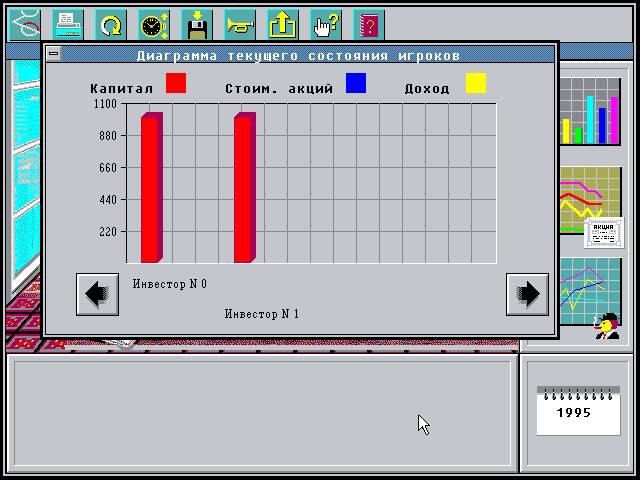Click the Капитал legend text
Viewport: 640px width, 480px height.
(122, 89)
